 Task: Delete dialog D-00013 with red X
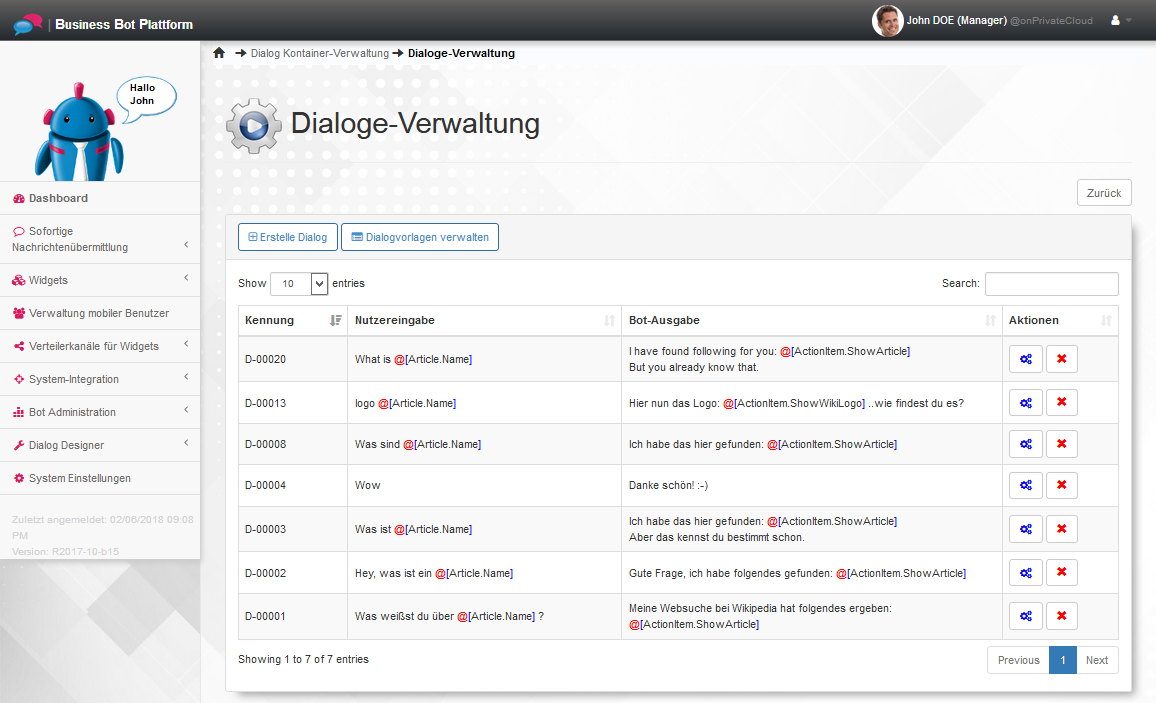click(1061, 402)
